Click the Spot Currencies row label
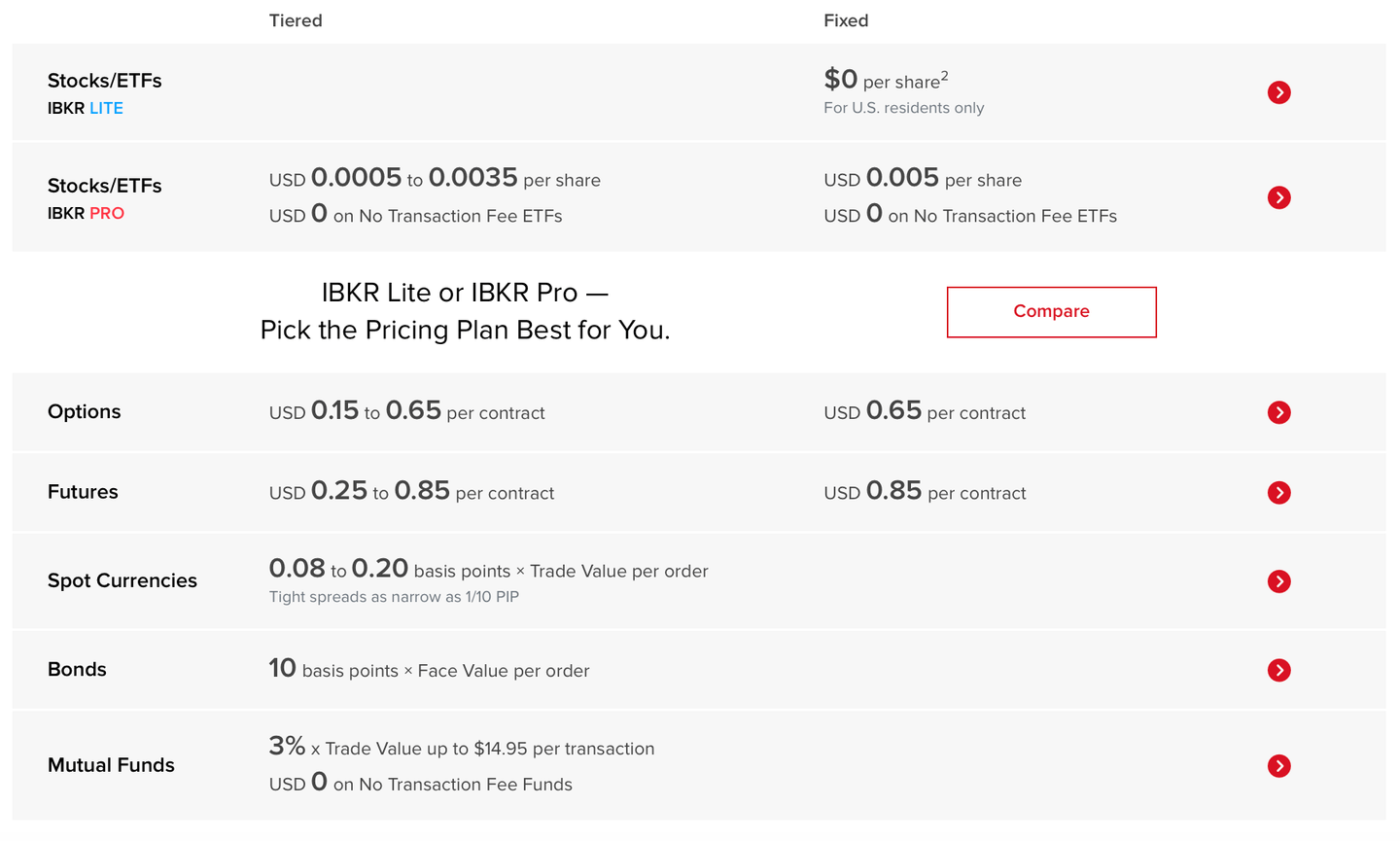Screen dimensions: 1400x841 click(122, 580)
